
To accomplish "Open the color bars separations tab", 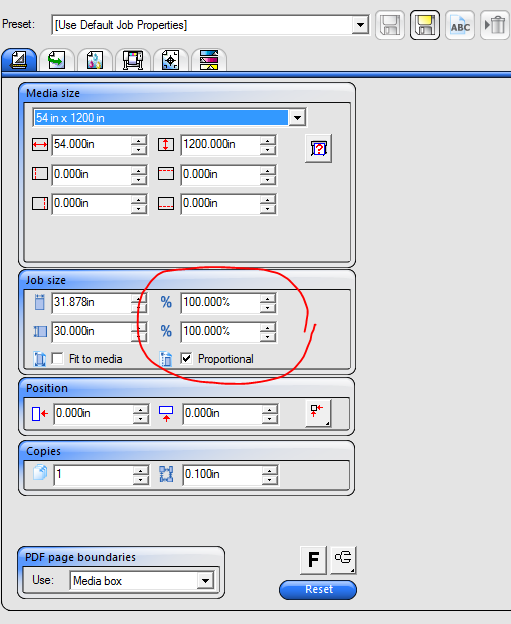I will 209,60.
